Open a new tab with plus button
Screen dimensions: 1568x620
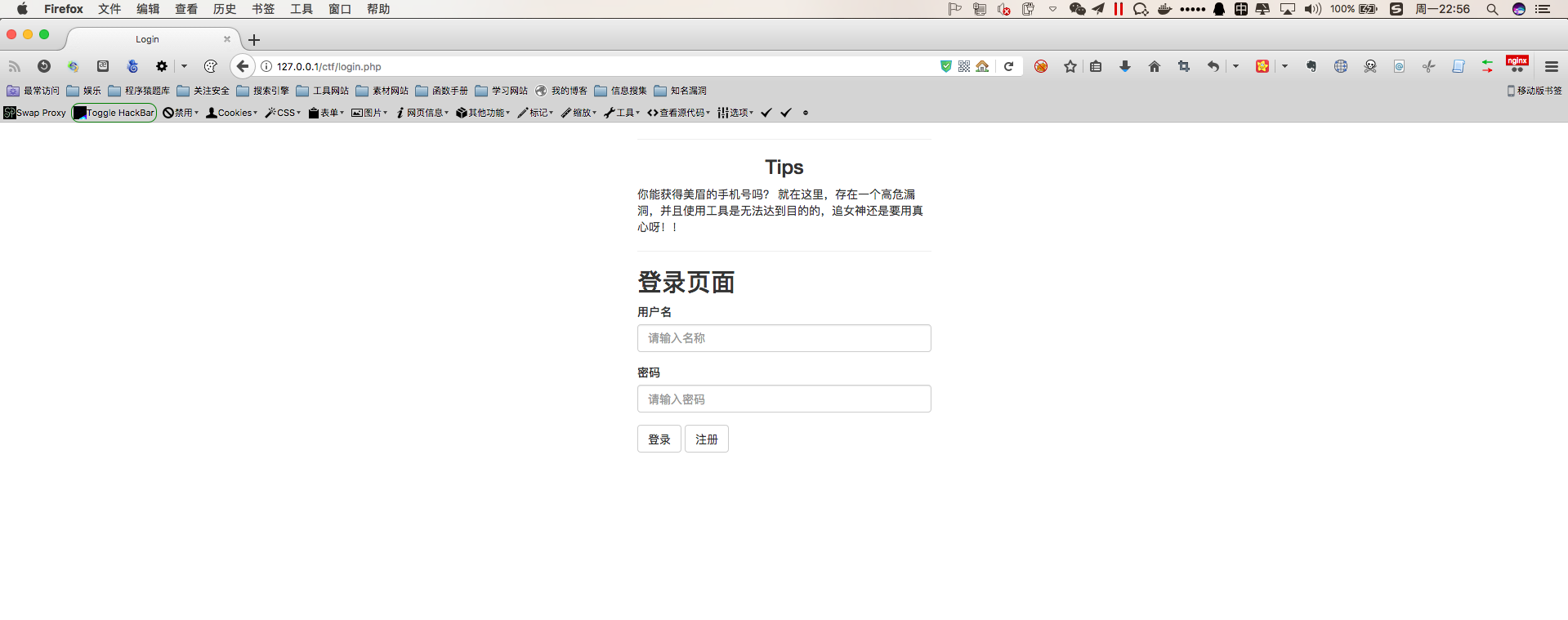(254, 40)
